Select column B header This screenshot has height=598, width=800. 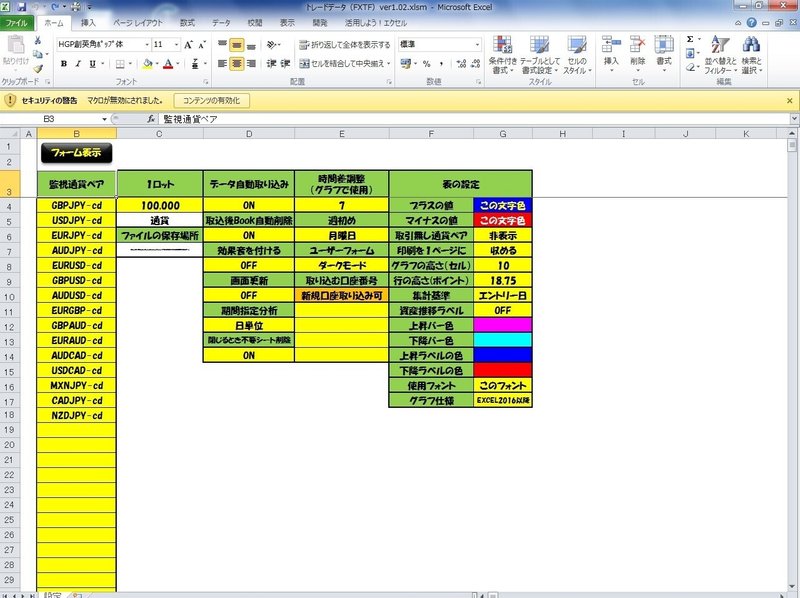(77, 134)
